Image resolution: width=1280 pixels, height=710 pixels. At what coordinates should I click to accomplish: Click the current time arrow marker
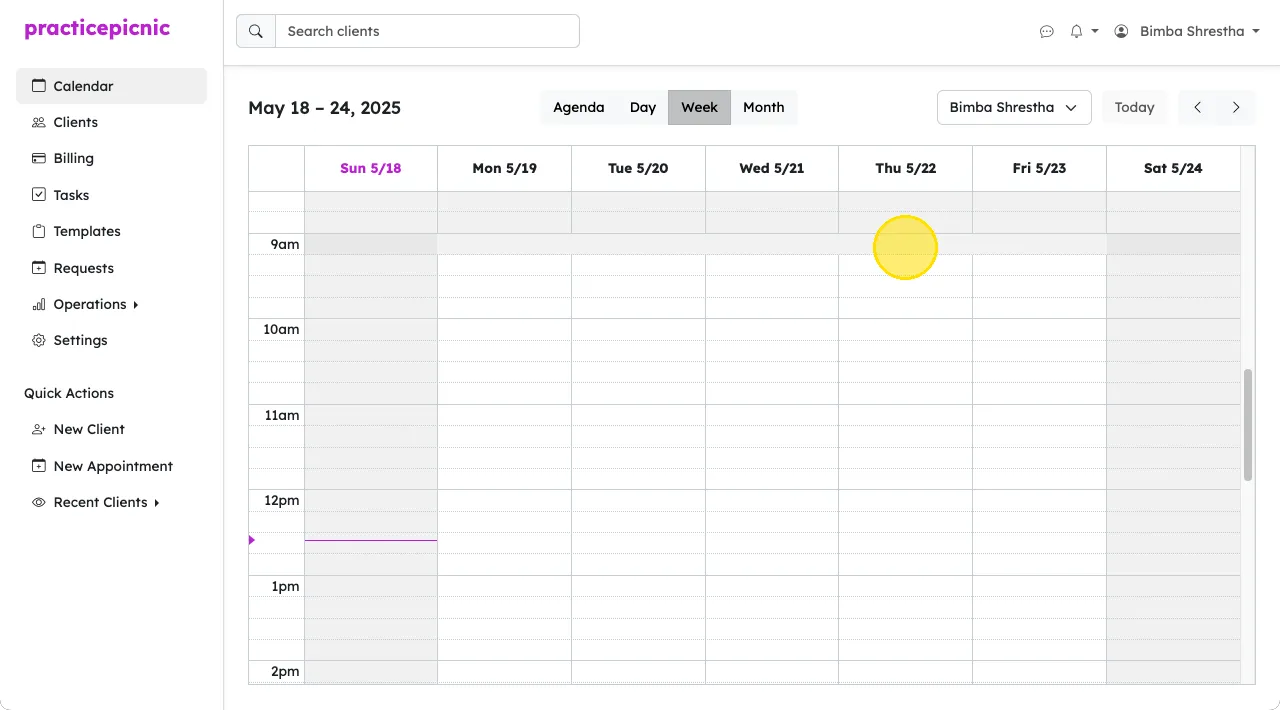pos(252,540)
